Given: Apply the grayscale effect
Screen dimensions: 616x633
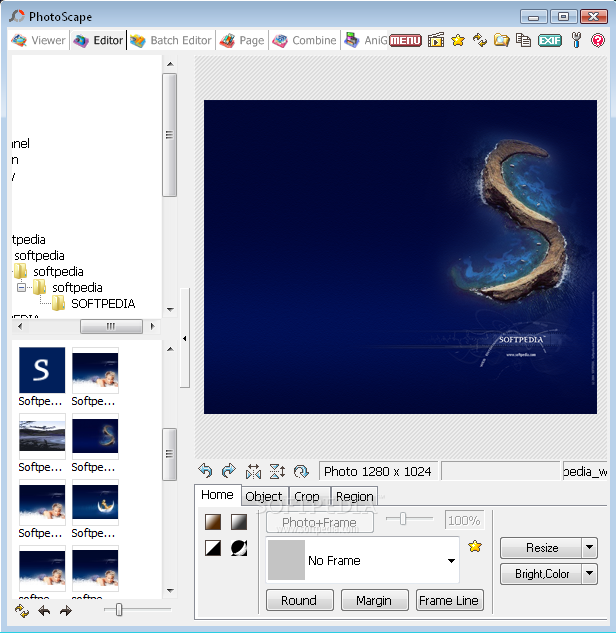Looking at the screenshot, I should (239, 522).
